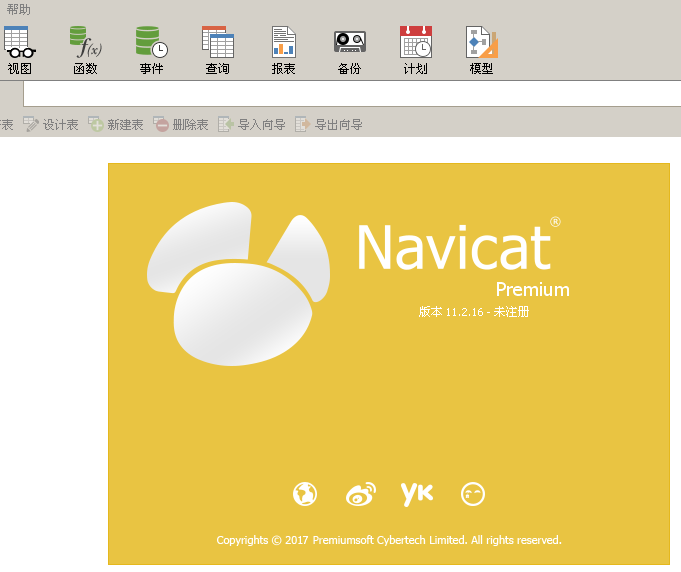This screenshot has height=572, width=681.
Task: Open the 函数 (Functions) icon
Action: click(x=86, y=50)
